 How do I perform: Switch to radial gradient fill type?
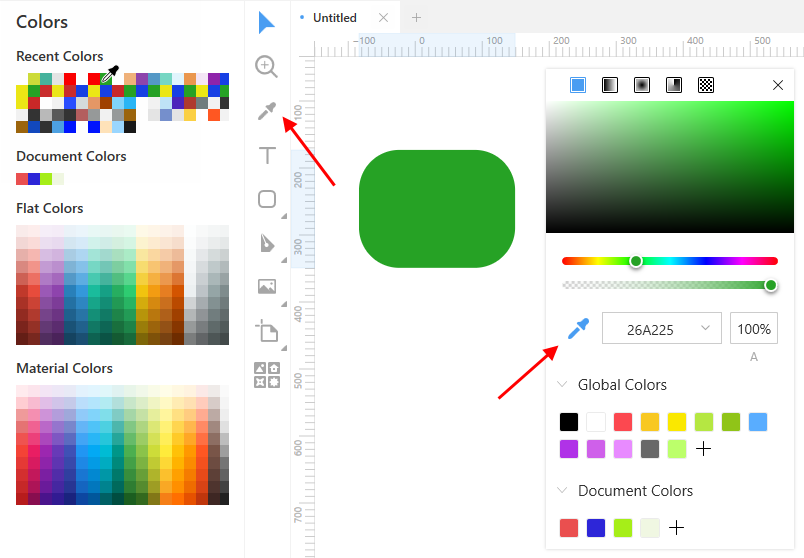pos(642,85)
